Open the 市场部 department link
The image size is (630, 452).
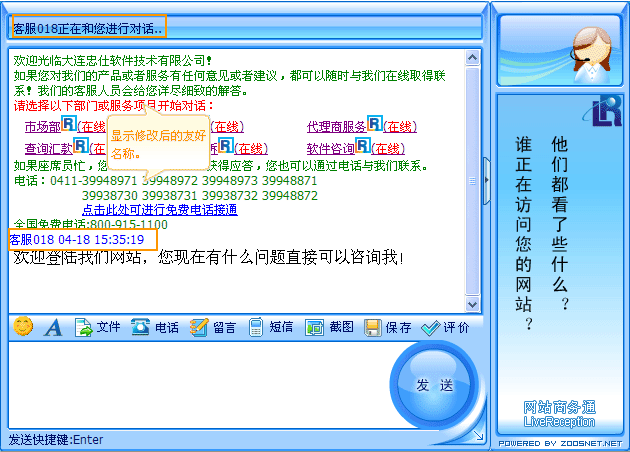point(42,126)
